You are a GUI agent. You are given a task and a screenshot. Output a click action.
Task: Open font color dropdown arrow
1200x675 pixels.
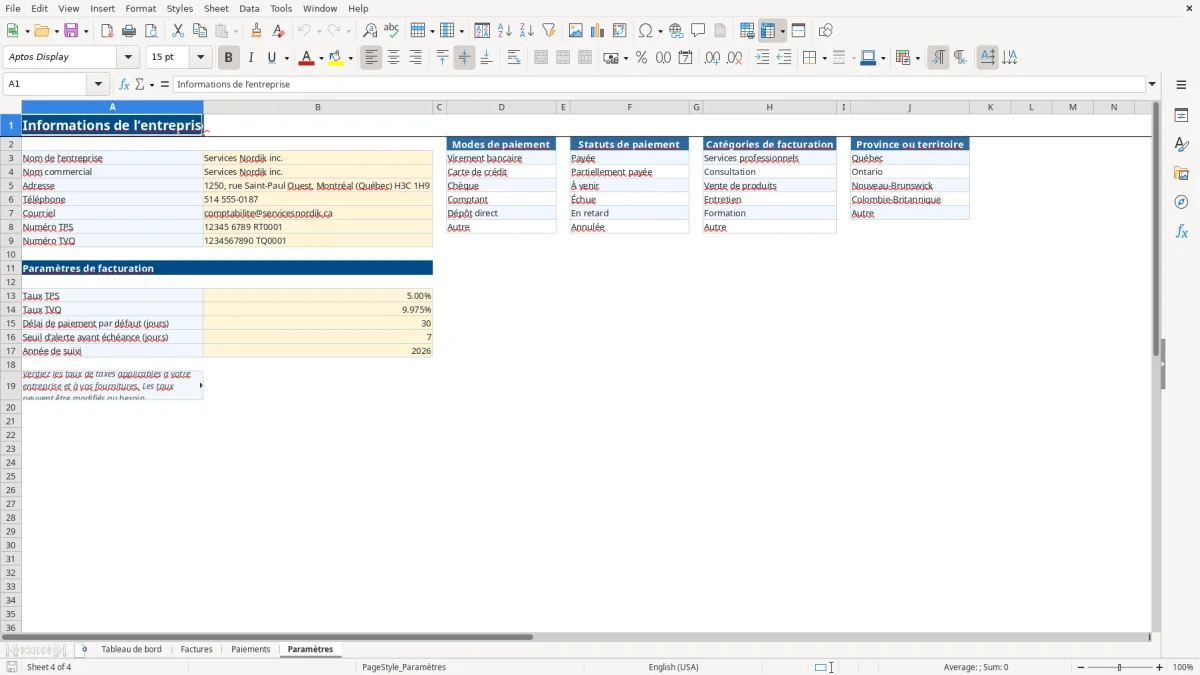click(x=321, y=58)
